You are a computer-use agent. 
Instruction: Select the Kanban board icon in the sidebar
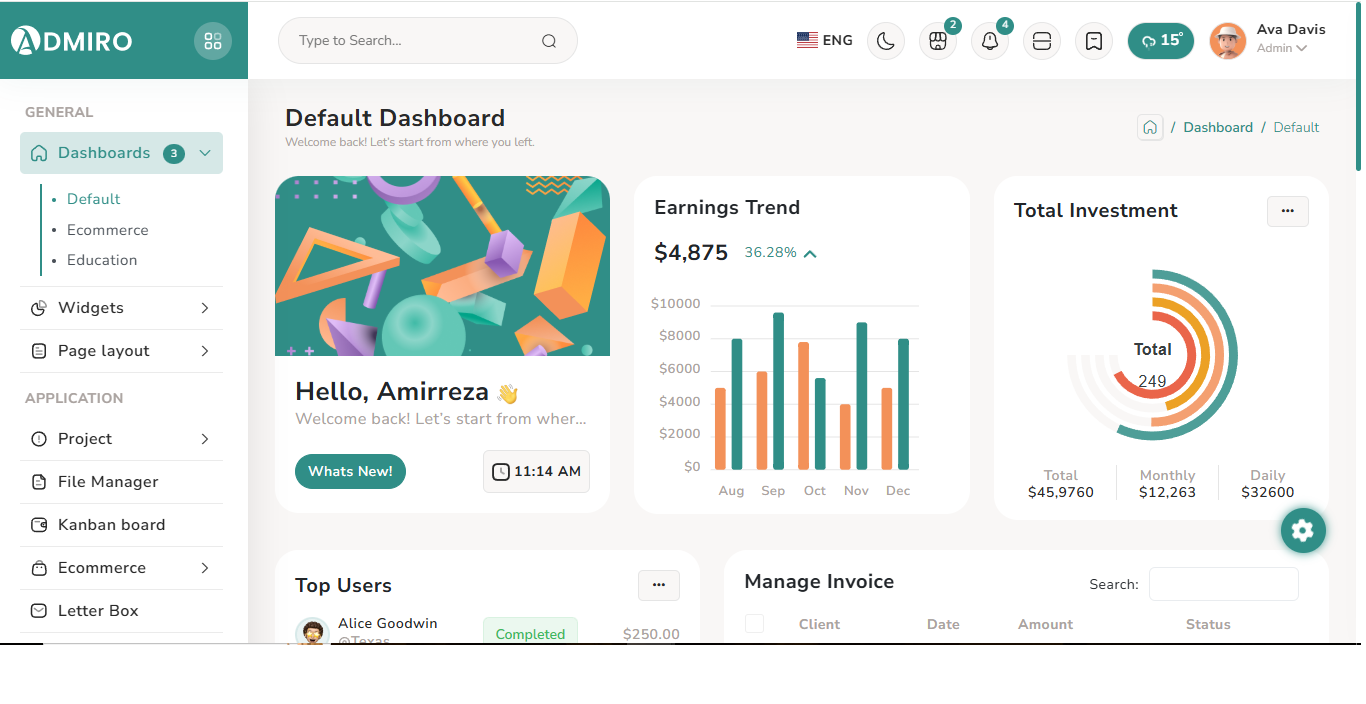point(39,524)
